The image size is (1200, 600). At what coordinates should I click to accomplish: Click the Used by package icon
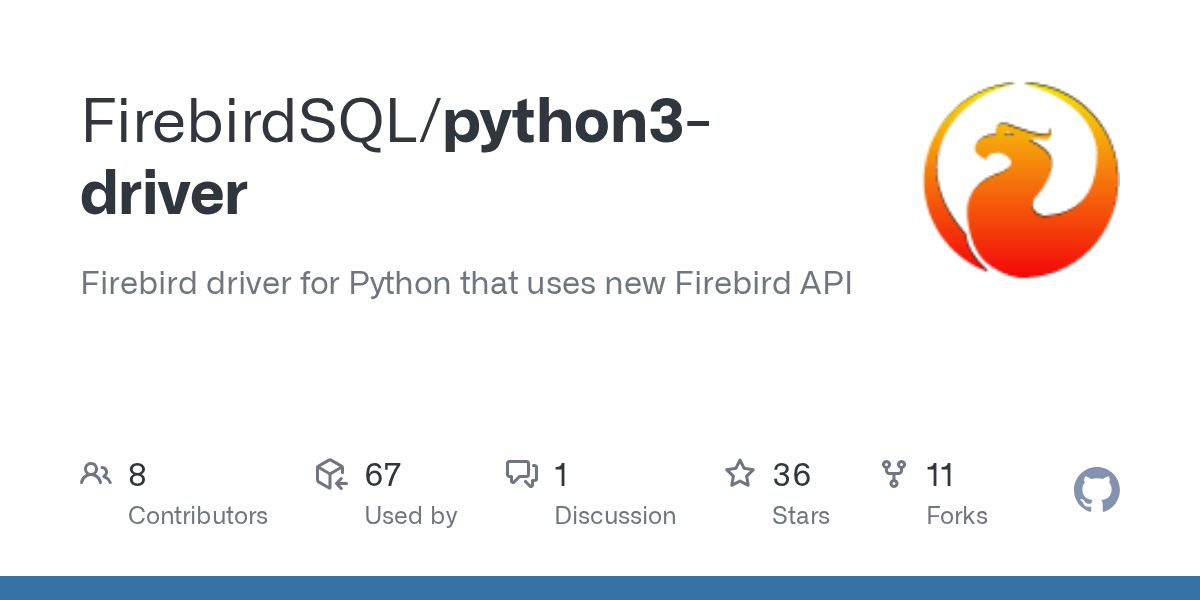[331, 474]
